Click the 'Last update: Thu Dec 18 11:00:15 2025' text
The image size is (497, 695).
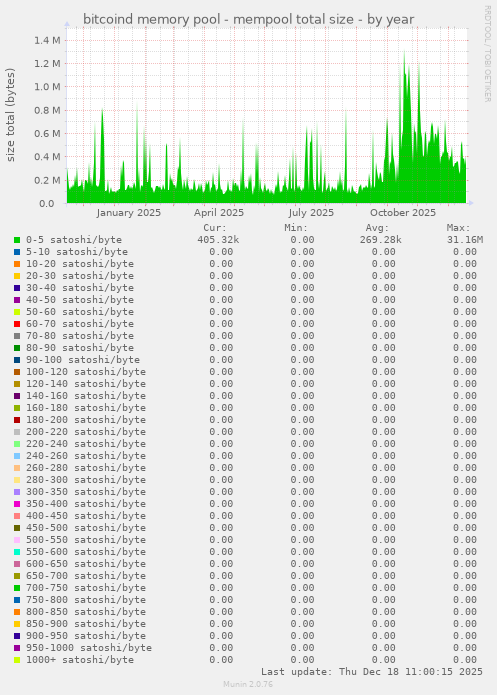tap(372, 671)
